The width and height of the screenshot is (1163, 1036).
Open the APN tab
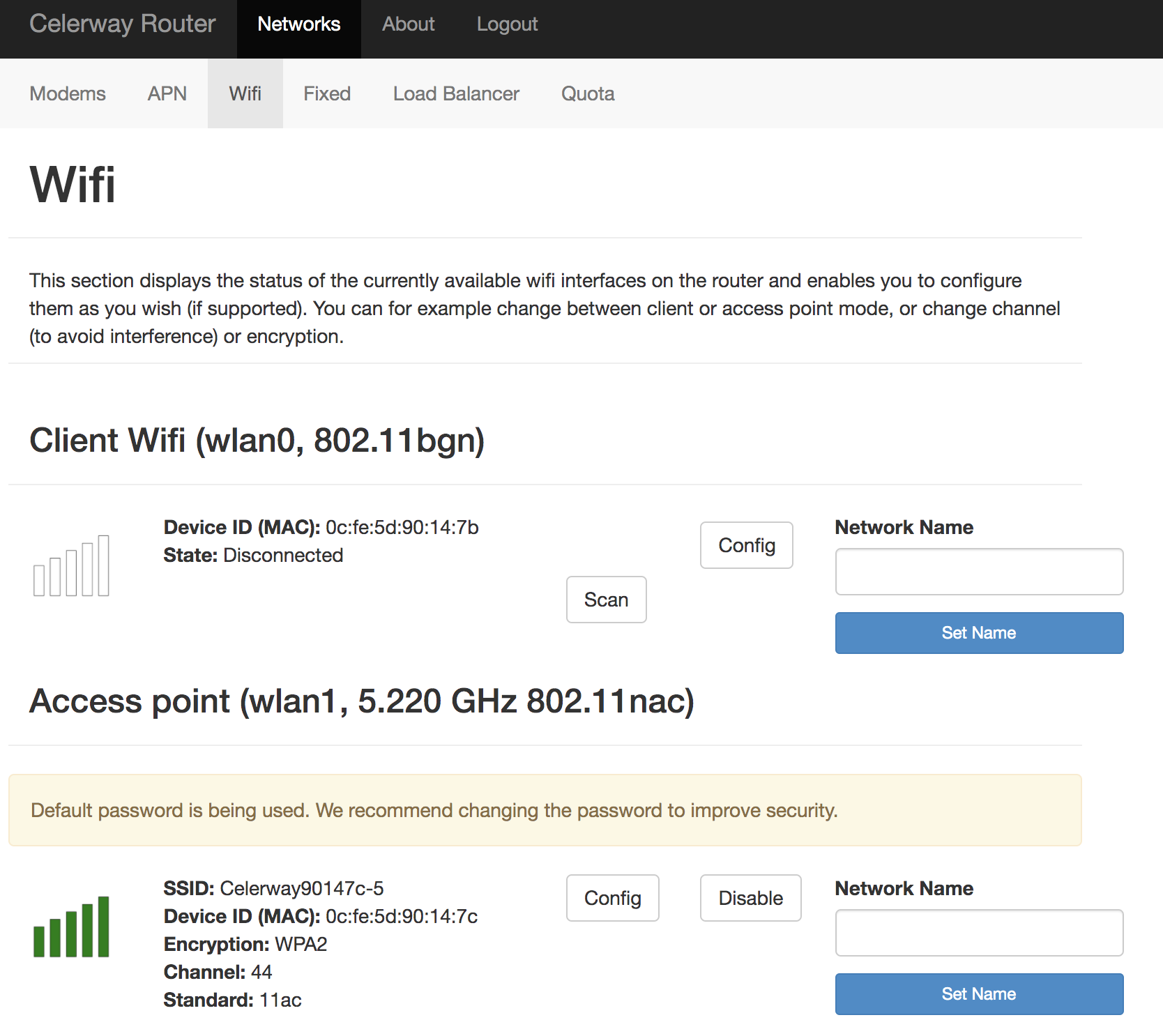[167, 93]
